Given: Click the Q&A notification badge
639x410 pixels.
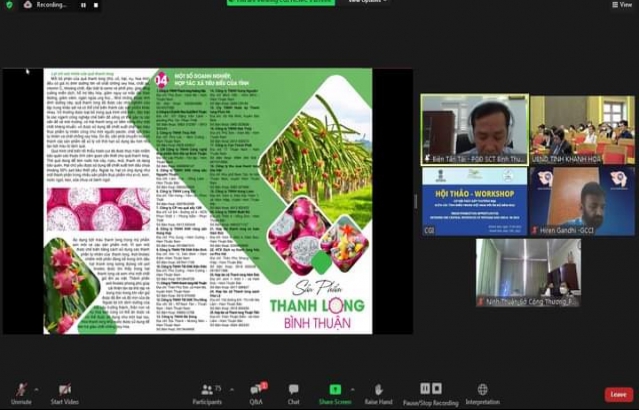Looking at the screenshot, I should (x=264, y=385).
